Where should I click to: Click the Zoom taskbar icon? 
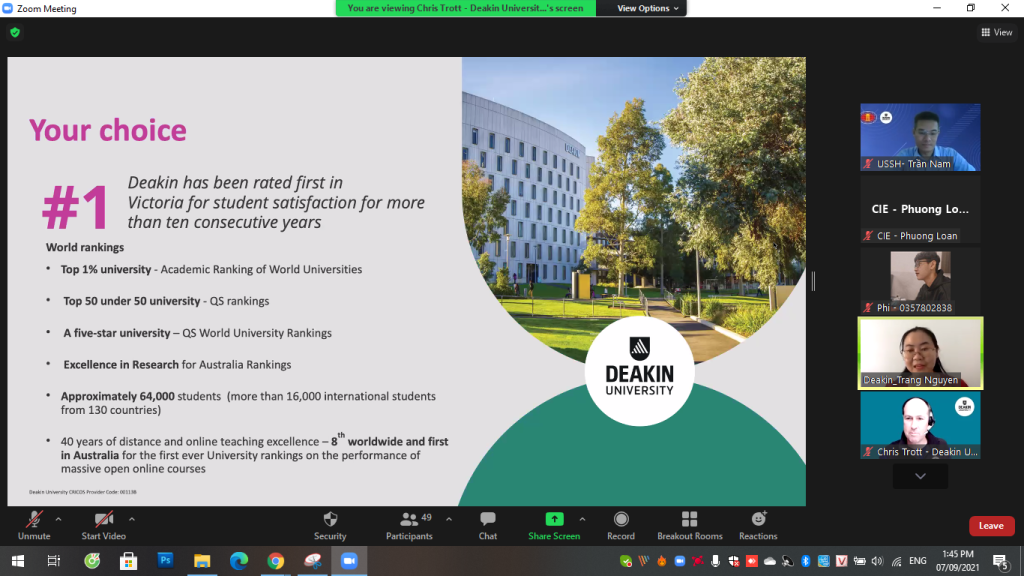[349, 561]
